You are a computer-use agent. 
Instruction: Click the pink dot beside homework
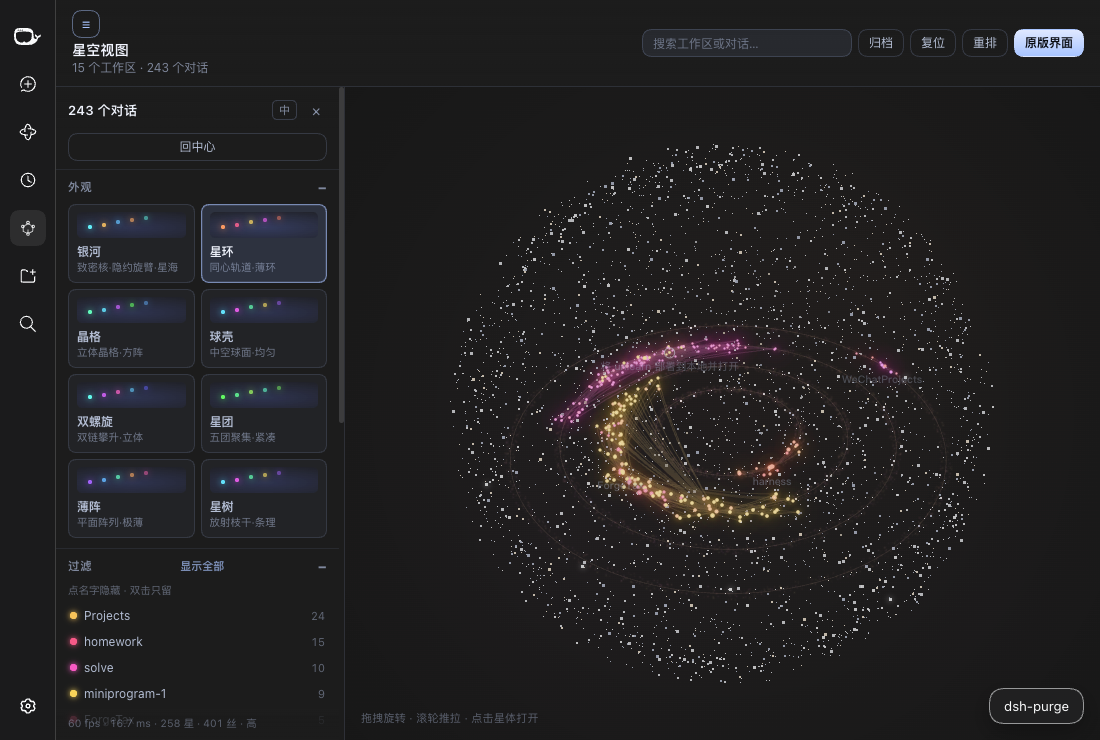(73, 642)
